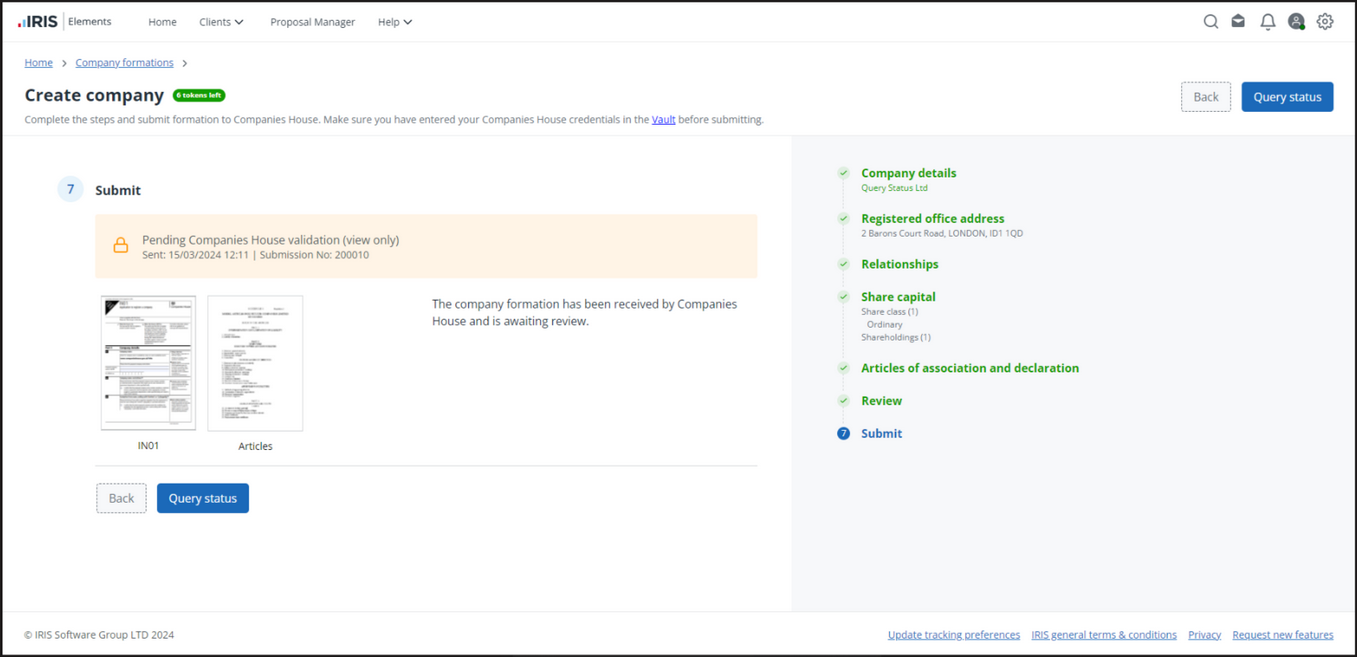Go to Company details step
Screen dimensions: 1357x657
908,173
